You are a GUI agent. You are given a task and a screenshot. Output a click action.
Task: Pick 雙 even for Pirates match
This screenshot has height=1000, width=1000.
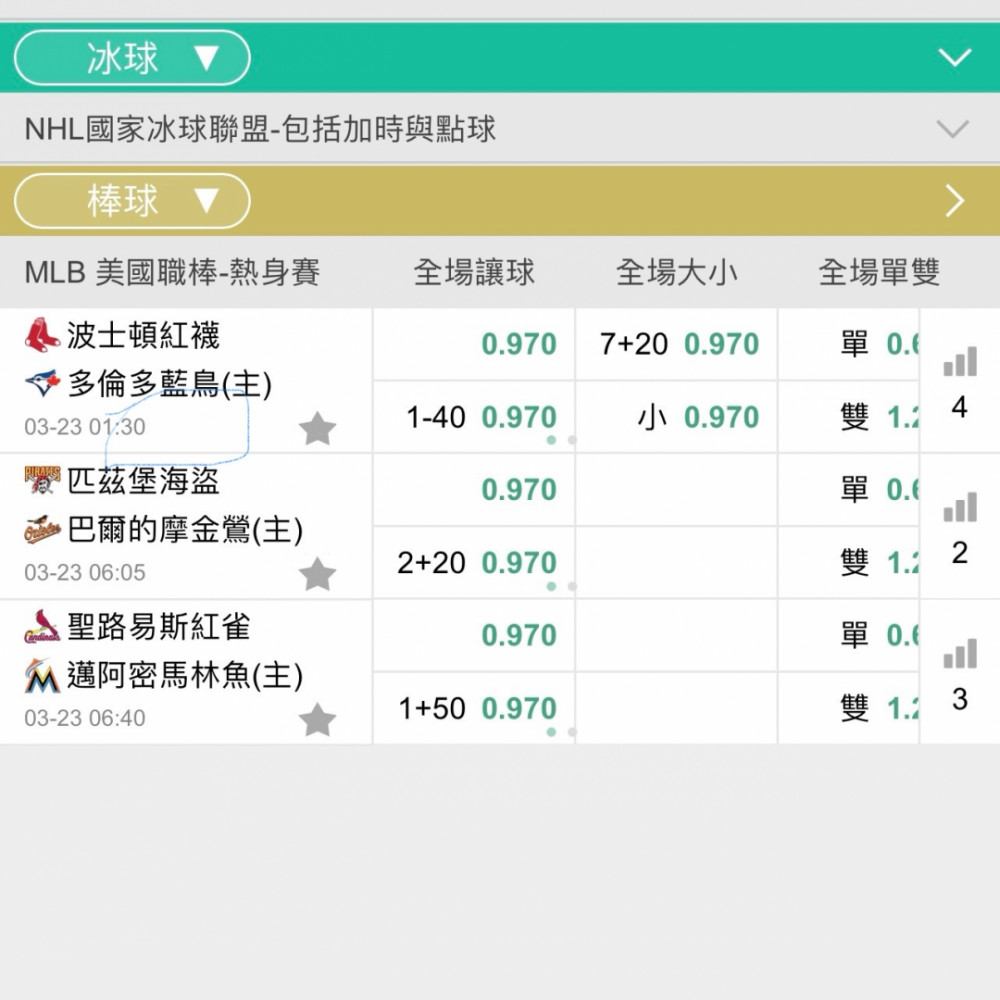[x=849, y=562]
